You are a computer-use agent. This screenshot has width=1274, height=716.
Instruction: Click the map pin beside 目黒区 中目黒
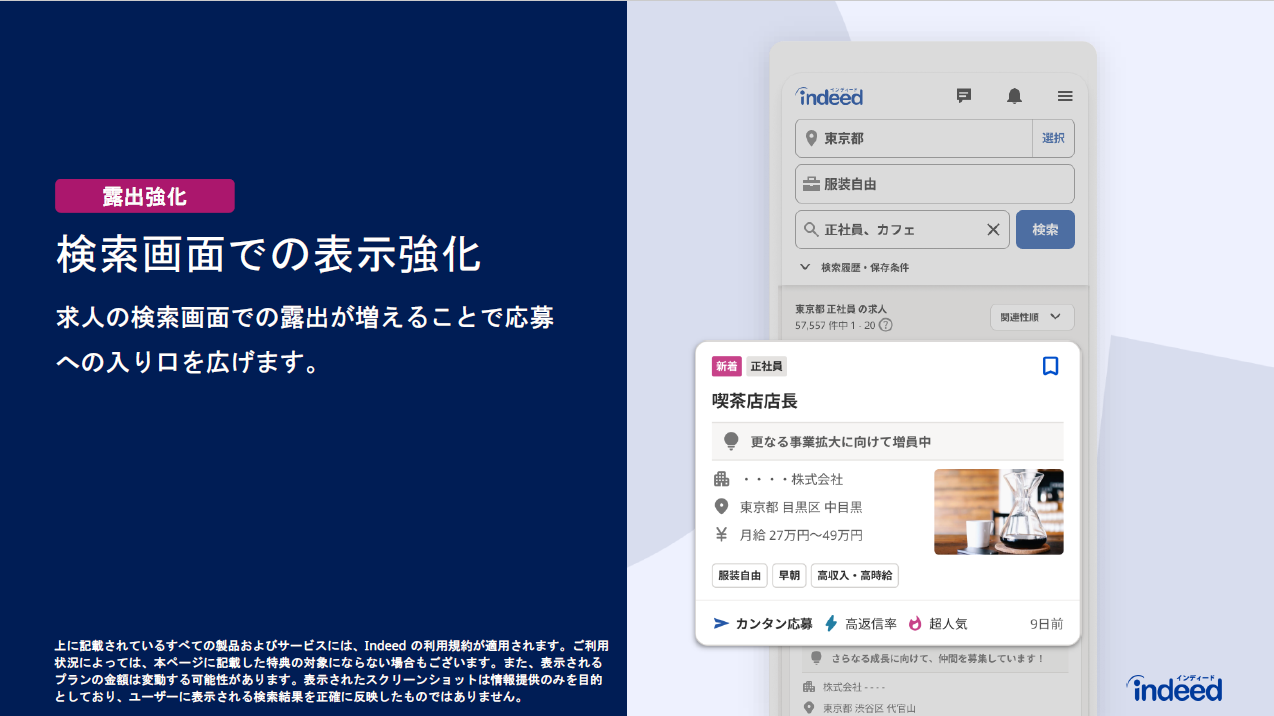coord(721,507)
